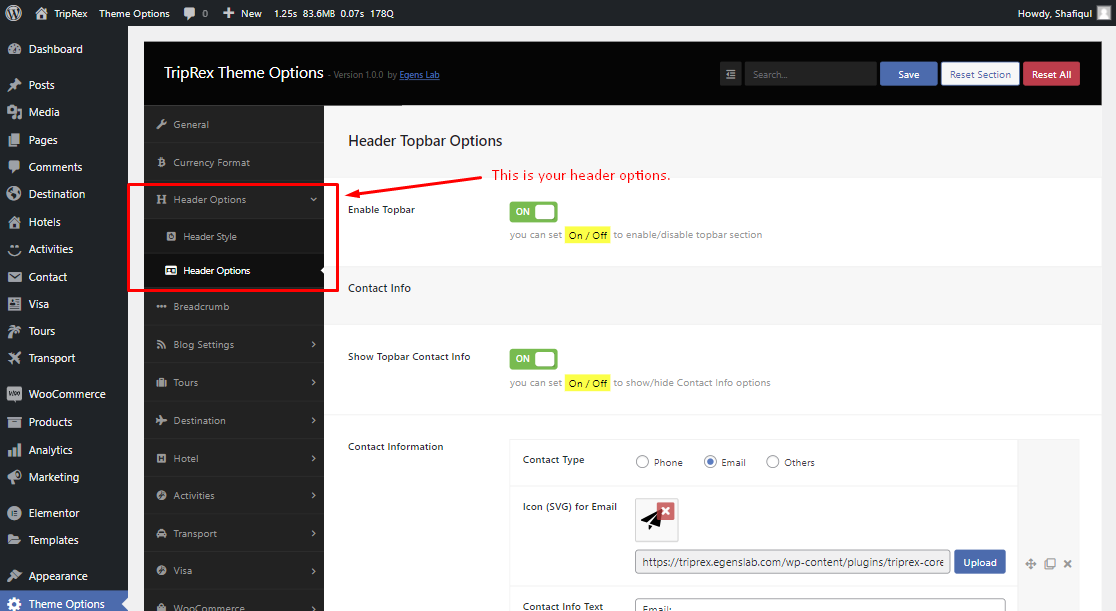Click the Media library icon
The height and width of the screenshot is (611, 1116).
pos(14,112)
